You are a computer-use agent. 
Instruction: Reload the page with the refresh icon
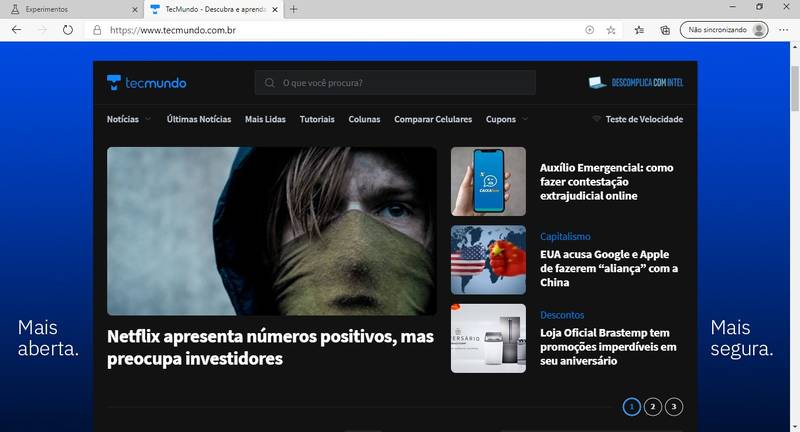click(x=68, y=30)
